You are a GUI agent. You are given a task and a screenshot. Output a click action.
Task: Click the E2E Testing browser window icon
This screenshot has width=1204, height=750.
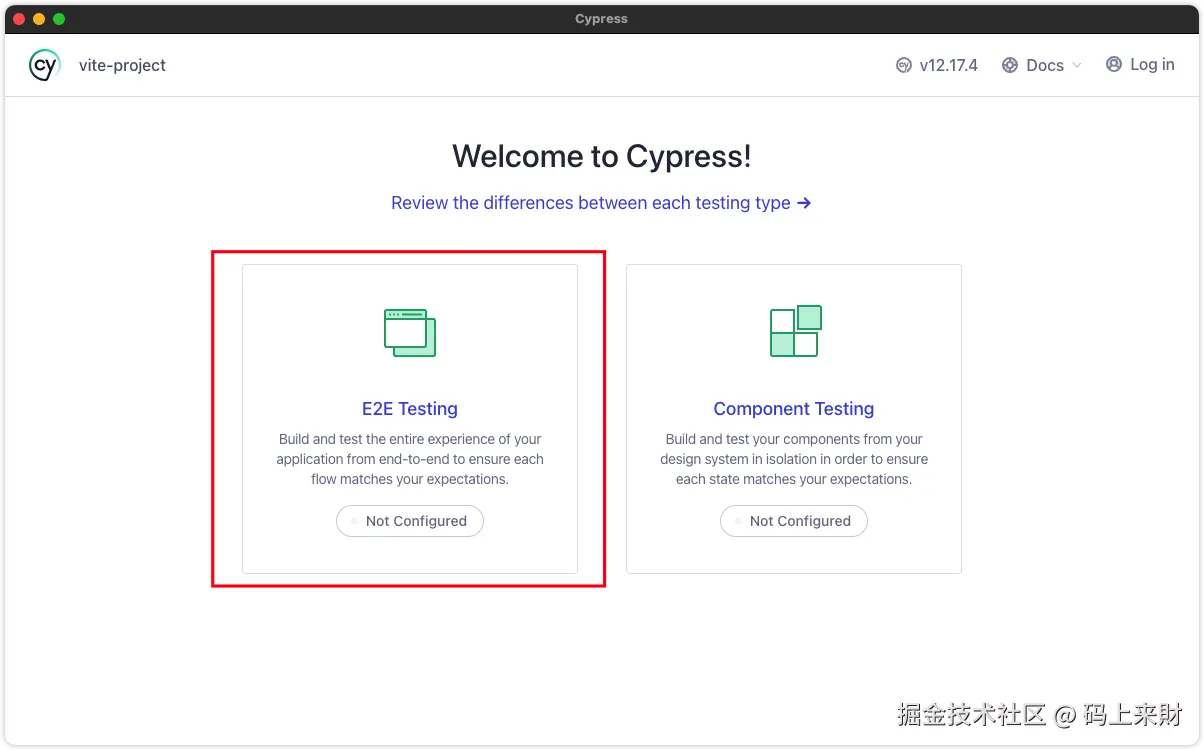coord(410,333)
